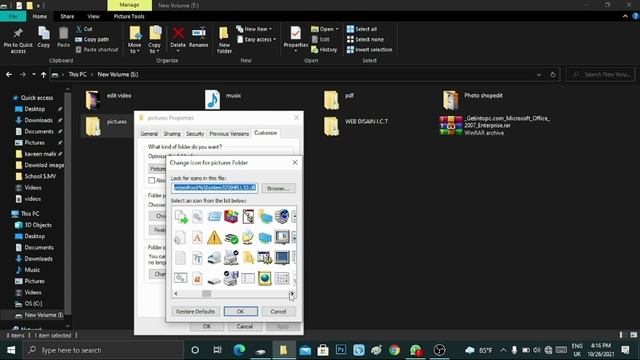Viewport: 640px width, 360px height.
Task: Expand the address bar history dropdown
Action: (x=539, y=75)
